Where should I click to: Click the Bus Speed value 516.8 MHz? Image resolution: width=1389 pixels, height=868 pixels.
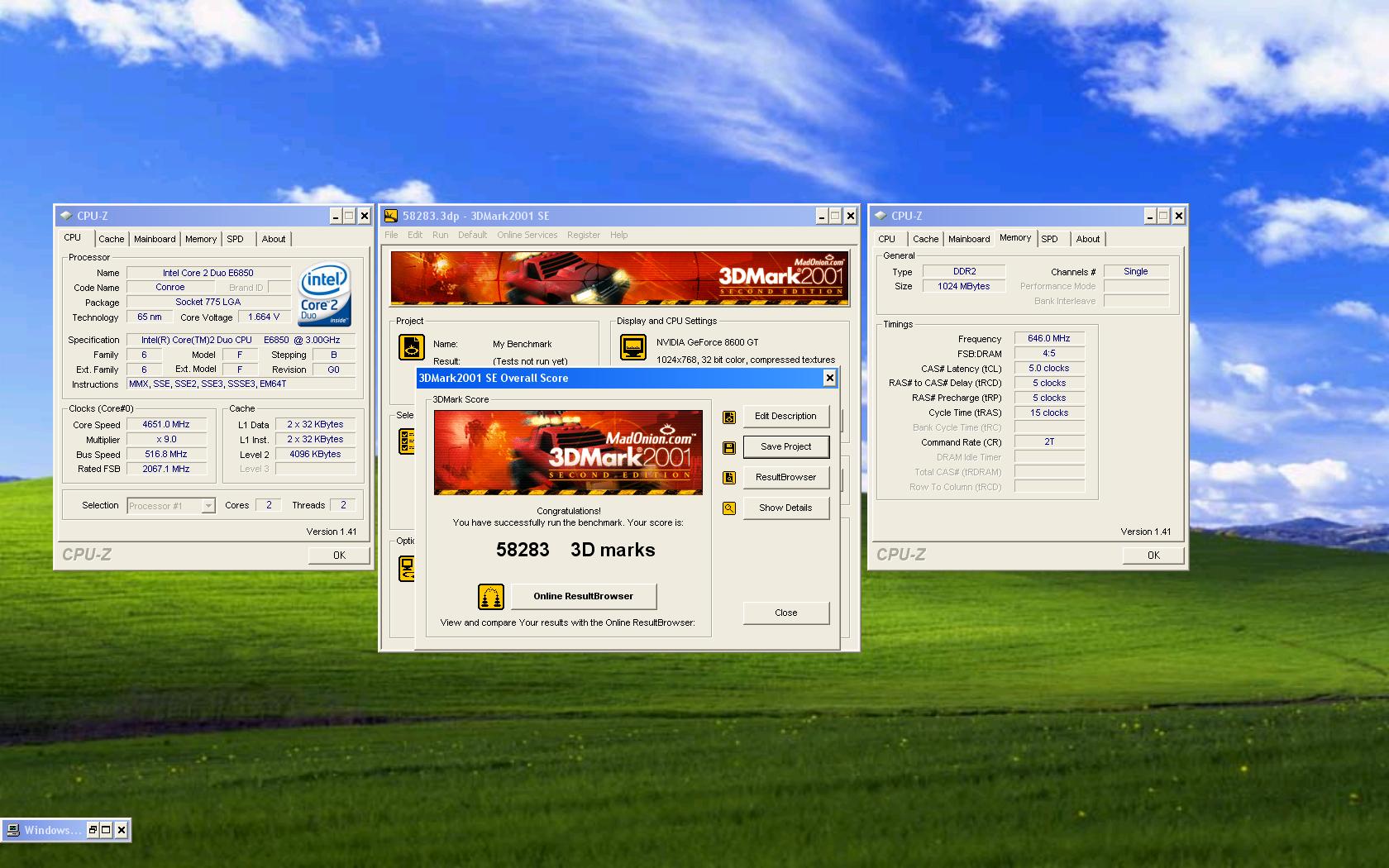166,454
